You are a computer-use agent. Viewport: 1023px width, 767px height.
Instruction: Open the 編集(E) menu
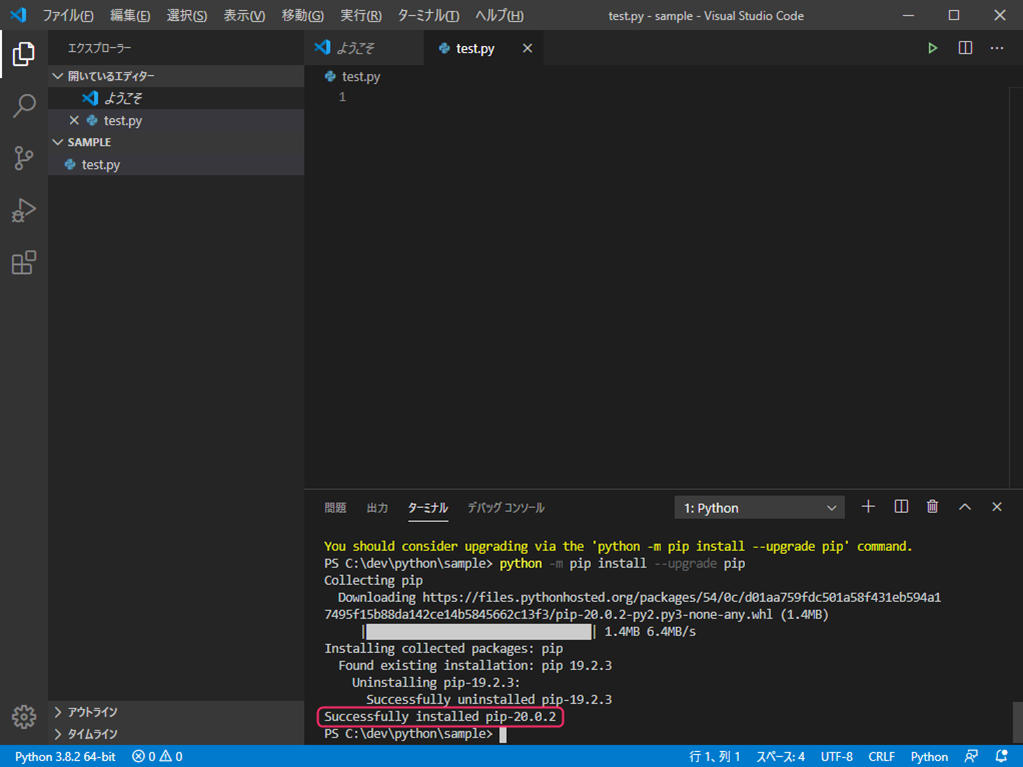pyautogui.click(x=130, y=15)
